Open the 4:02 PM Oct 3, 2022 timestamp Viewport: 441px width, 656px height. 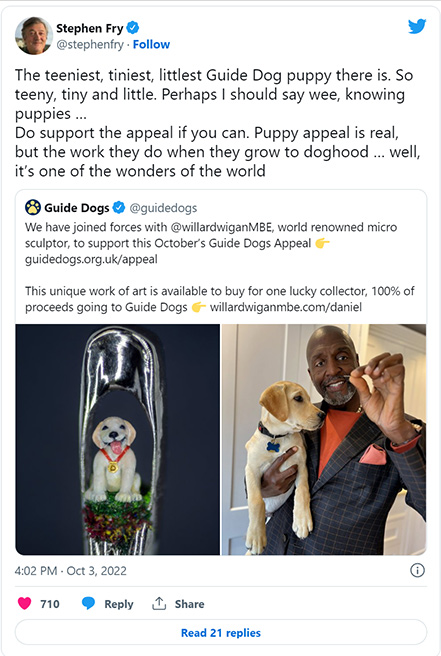pyautogui.click(x=71, y=571)
